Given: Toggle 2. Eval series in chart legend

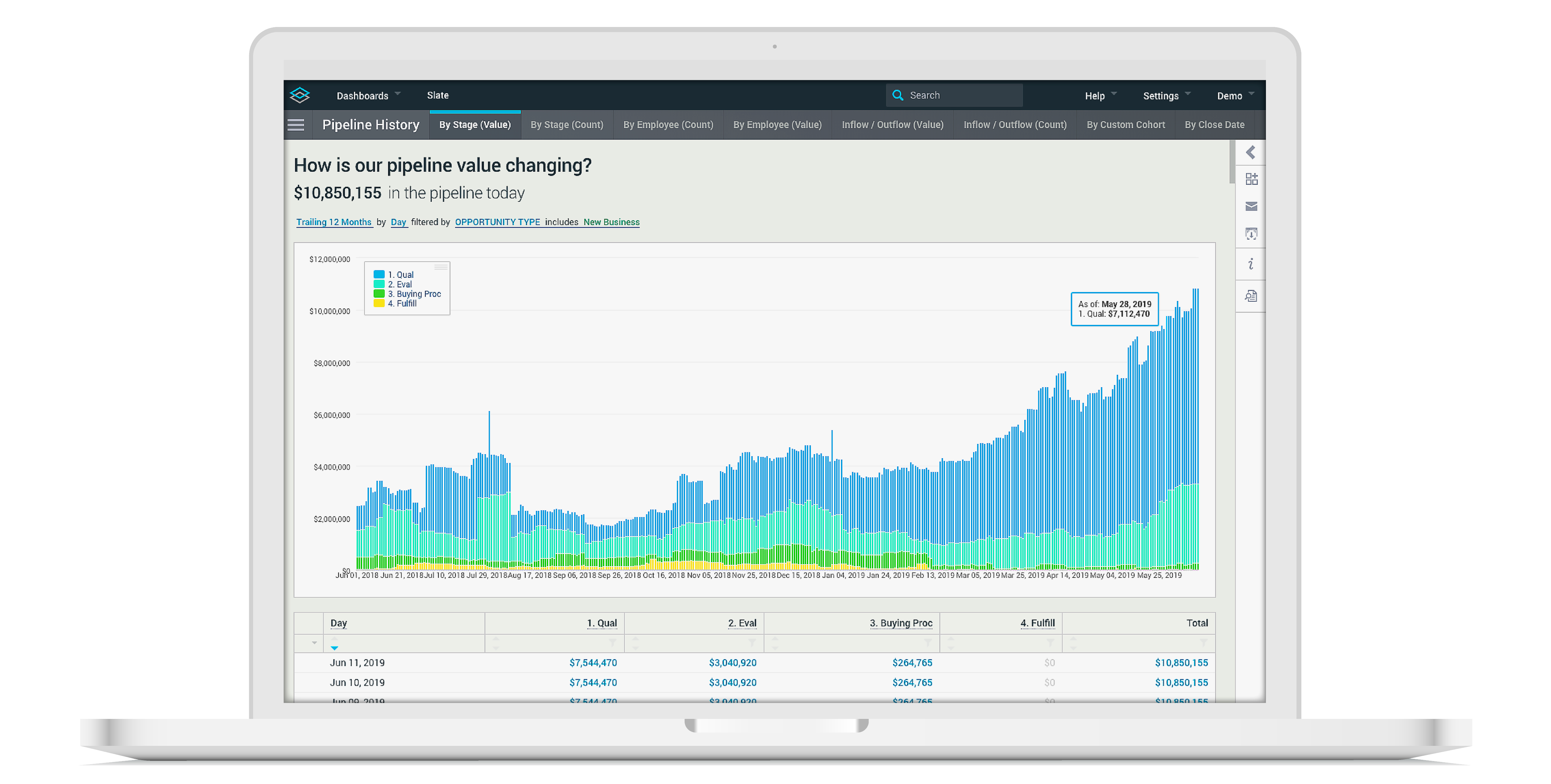Looking at the screenshot, I should tap(400, 284).
